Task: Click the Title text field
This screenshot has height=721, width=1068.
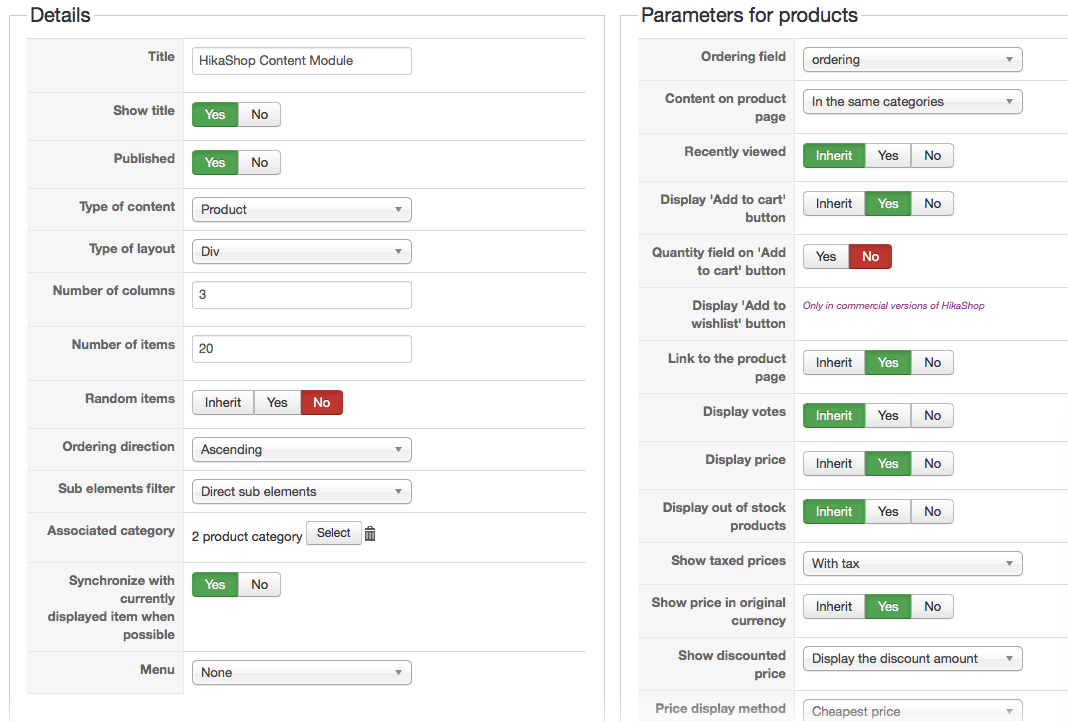Action: click(301, 61)
